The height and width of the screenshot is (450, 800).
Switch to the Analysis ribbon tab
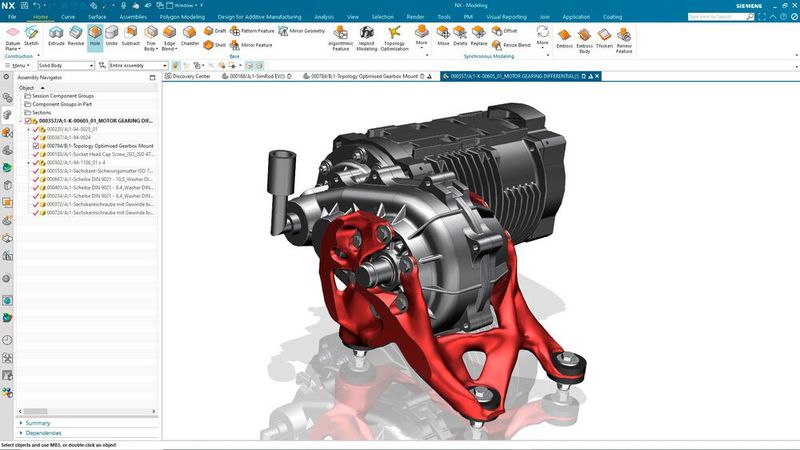pos(324,17)
